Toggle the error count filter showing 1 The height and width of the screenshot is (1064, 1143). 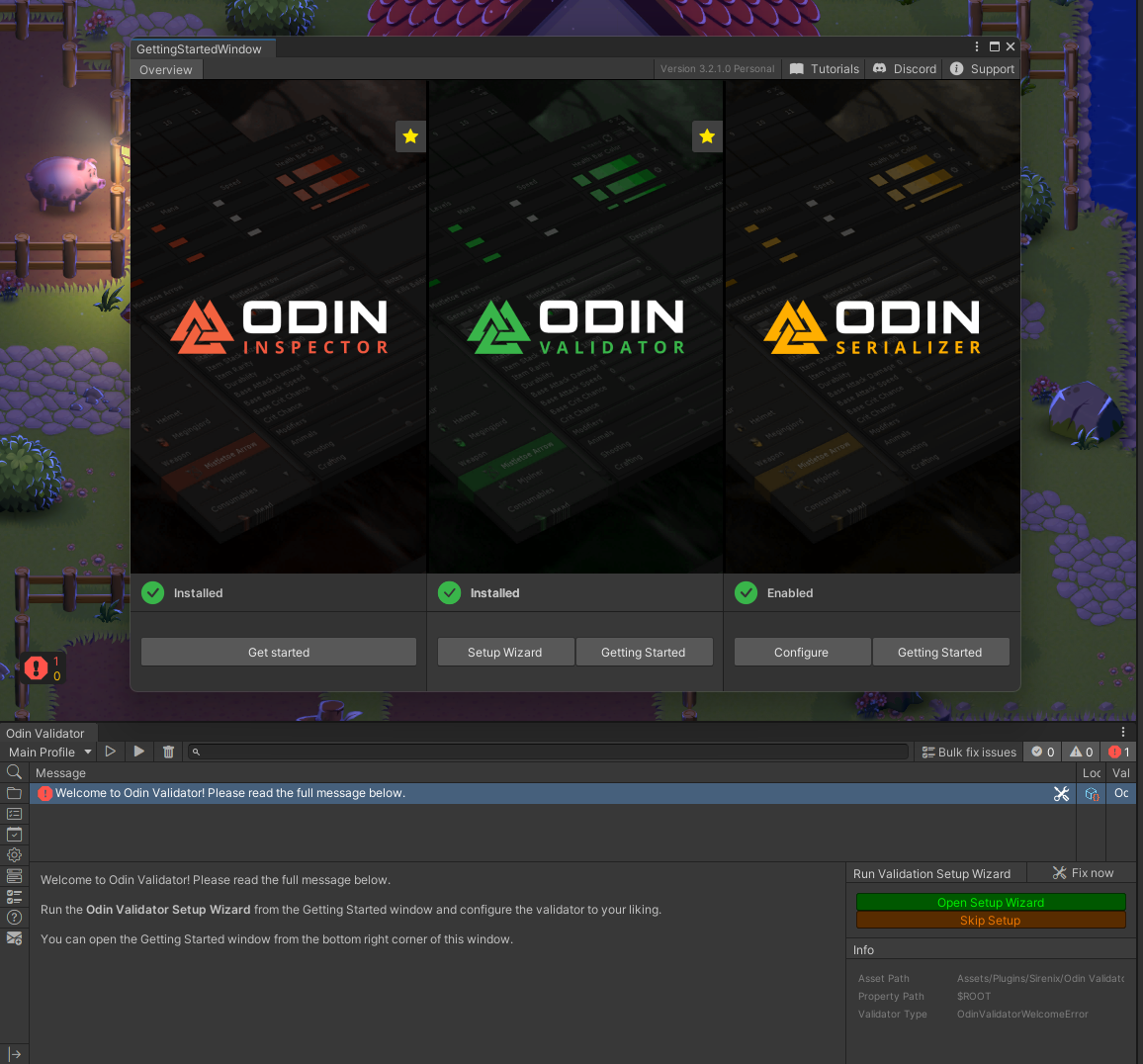[1119, 752]
